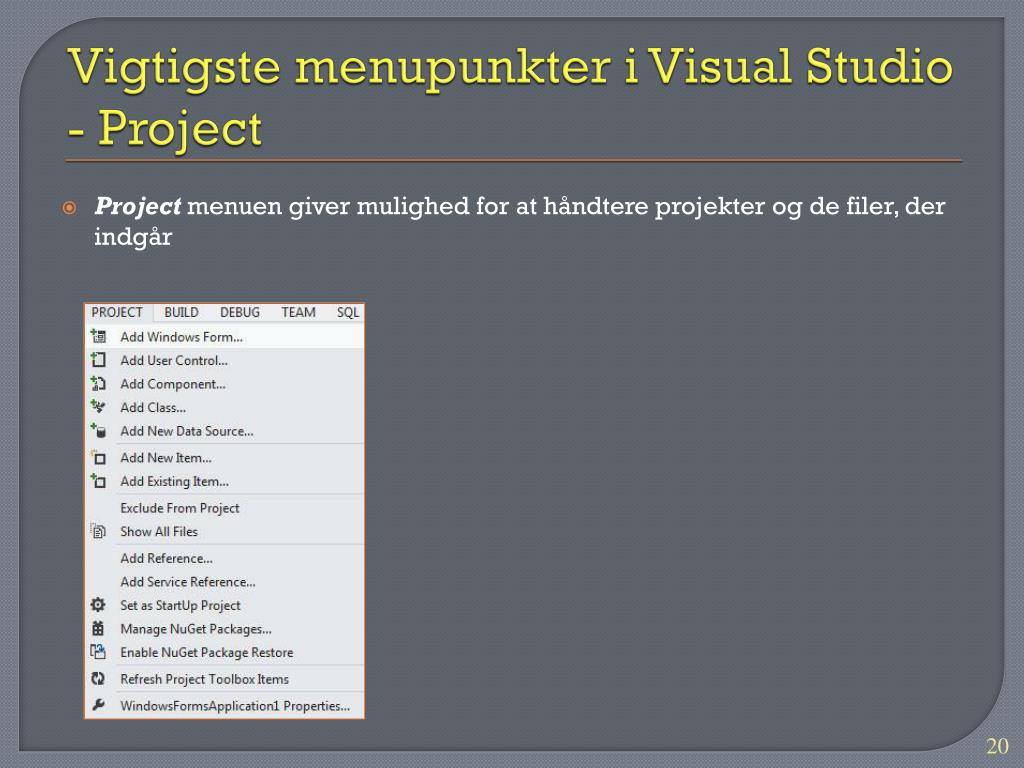Screen dimensions: 1024x768
Task: Select Add Component... from the menu
Action: tap(225, 384)
